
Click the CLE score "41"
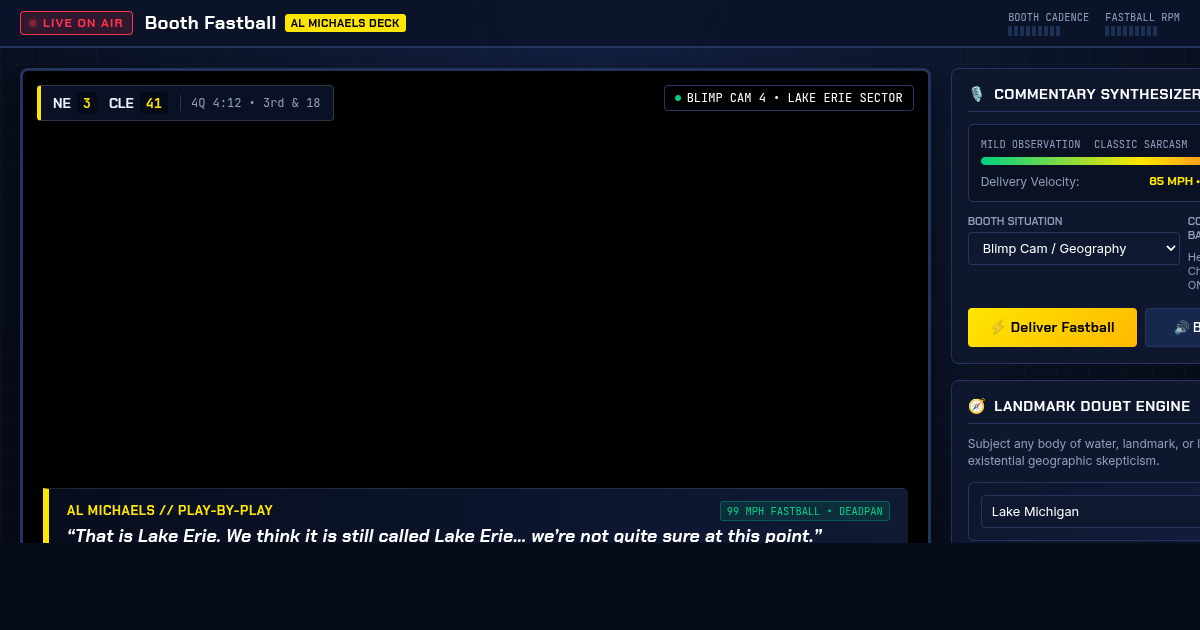pyautogui.click(x=154, y=103)
